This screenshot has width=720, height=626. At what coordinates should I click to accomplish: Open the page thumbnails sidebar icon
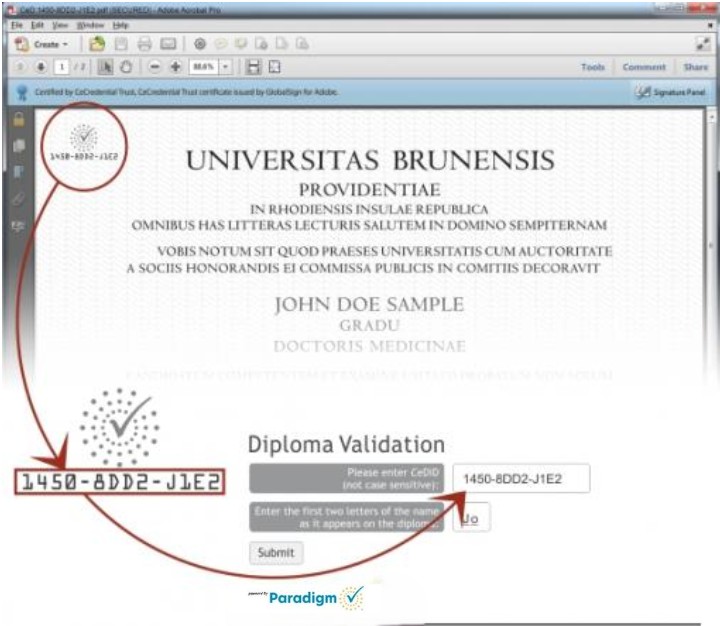(x=19, y=146)
